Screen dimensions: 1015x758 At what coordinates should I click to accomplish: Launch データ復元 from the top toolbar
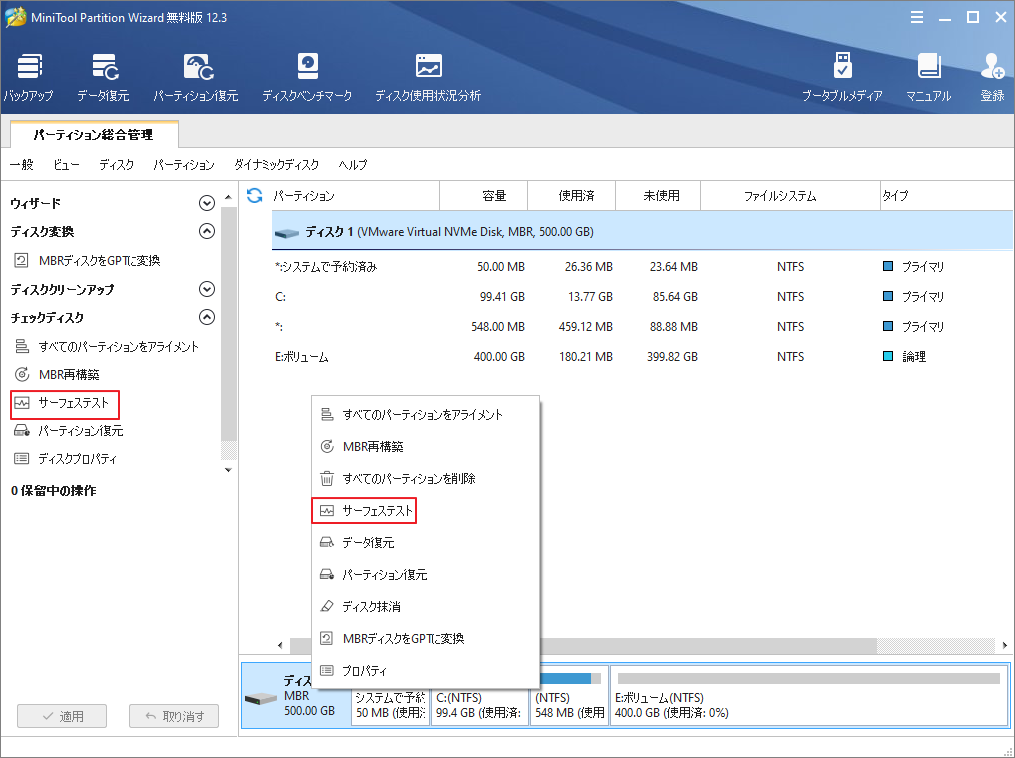tap(103, 78)
